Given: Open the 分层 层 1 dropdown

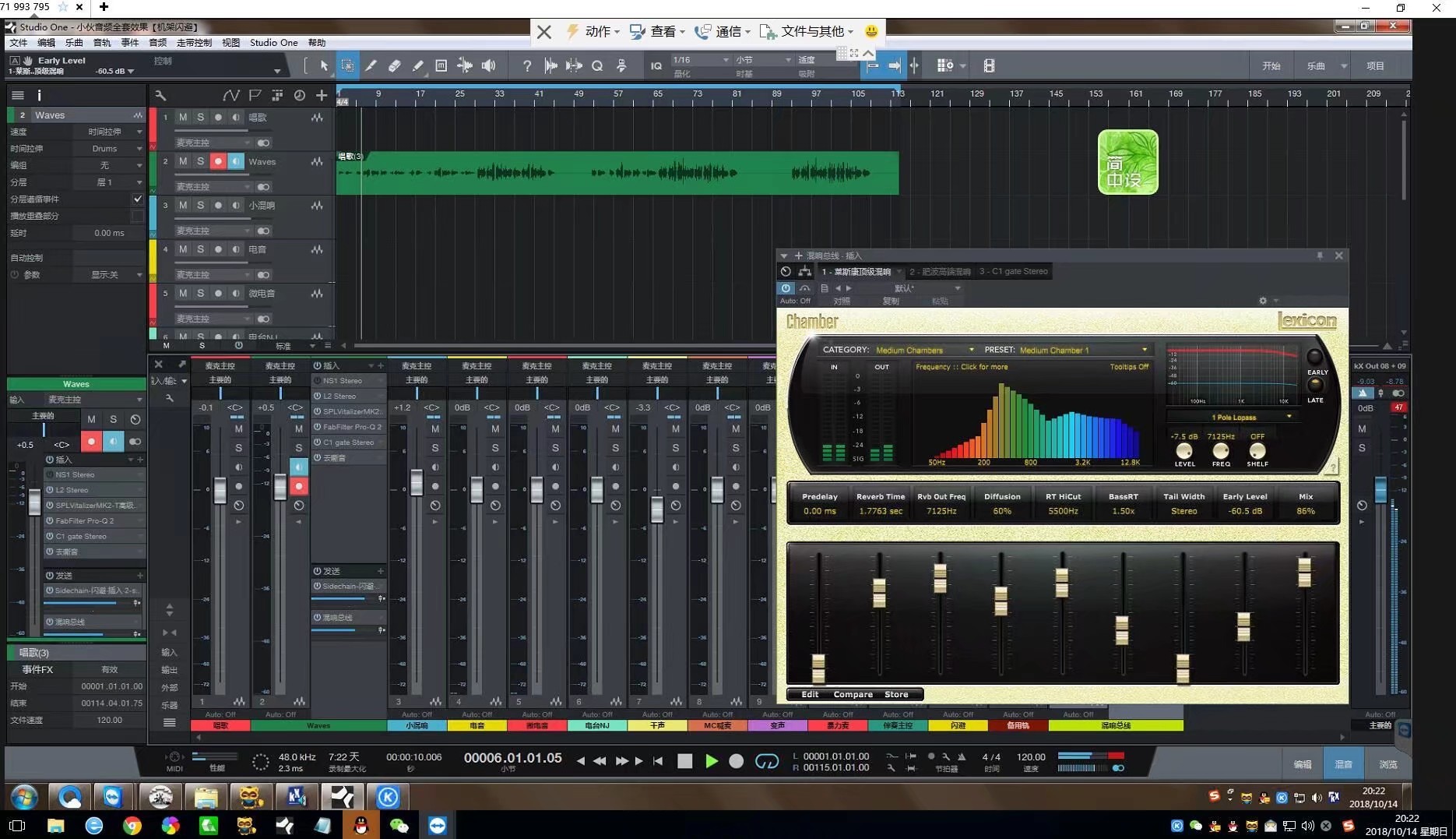Looking at the screenshot, I should point(109,182).
